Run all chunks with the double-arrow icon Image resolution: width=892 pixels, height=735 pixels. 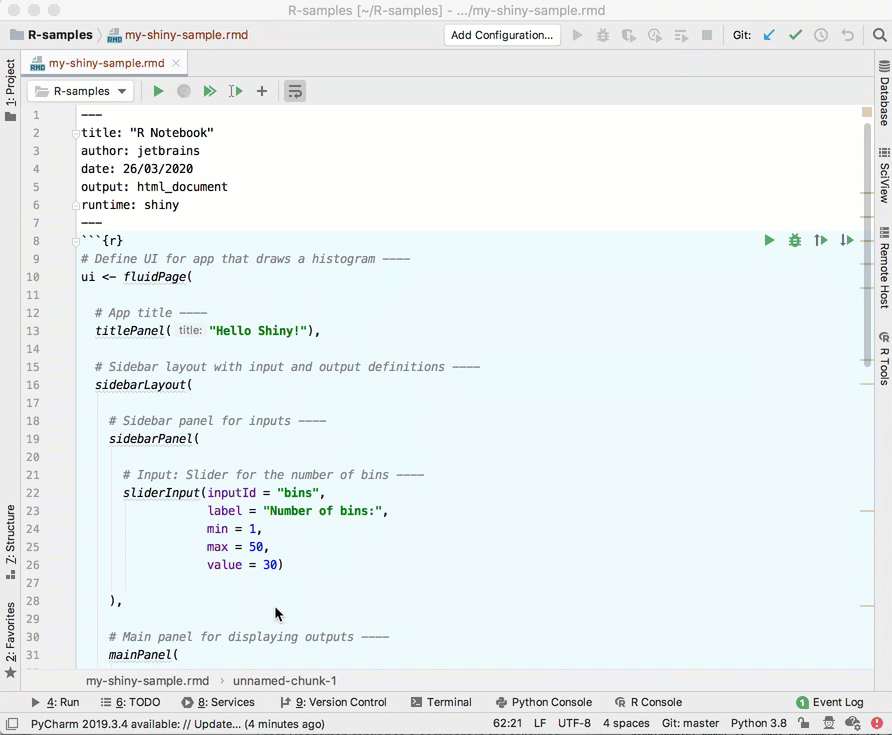click(x=210, y=91)
